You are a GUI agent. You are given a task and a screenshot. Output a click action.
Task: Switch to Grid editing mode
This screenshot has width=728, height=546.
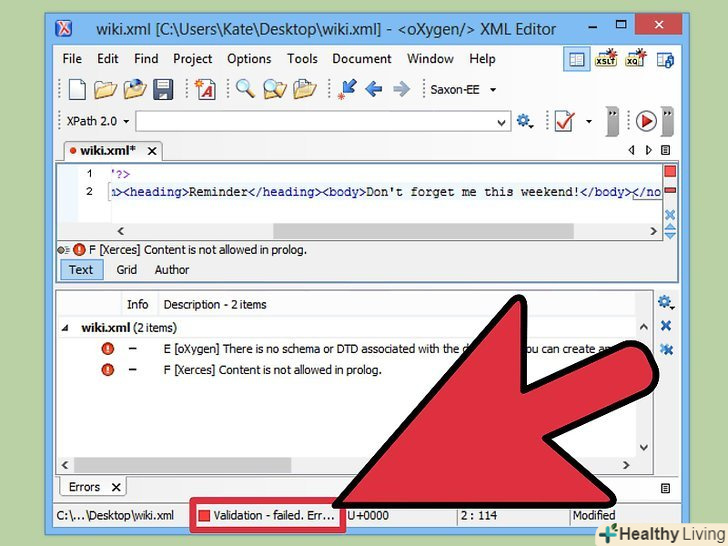pos(126,270)
